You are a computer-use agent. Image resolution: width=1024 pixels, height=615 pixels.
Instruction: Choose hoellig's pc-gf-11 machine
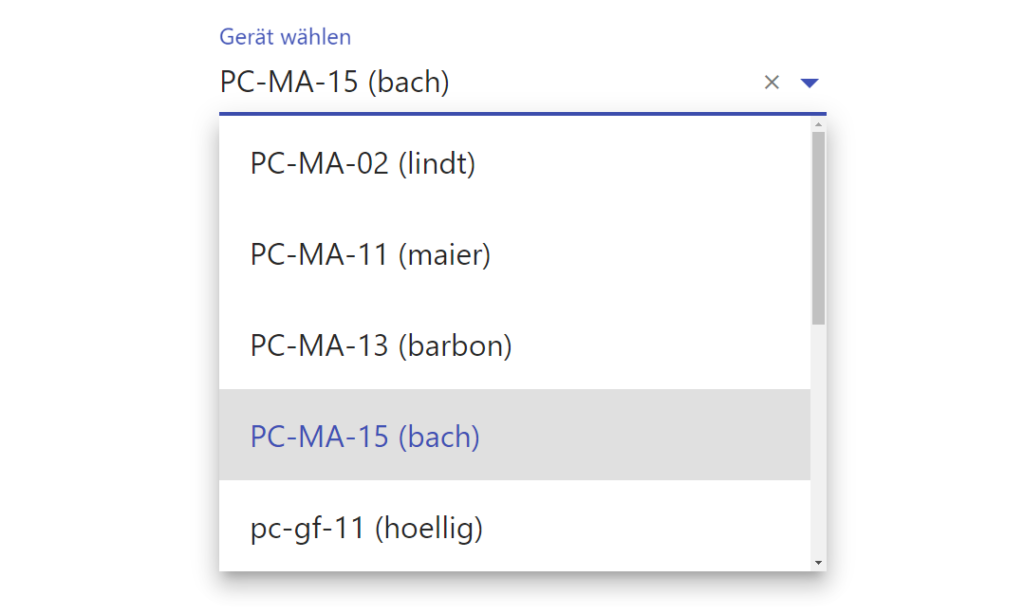coord(366,528)
